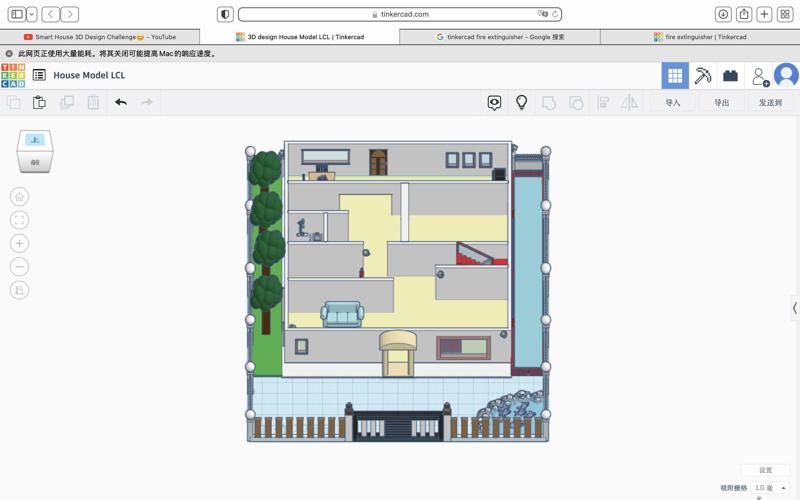Switch to tinkercad fire extinguisher Google tab
This screenshot has height=500, width=800.
tap(500, 37)
